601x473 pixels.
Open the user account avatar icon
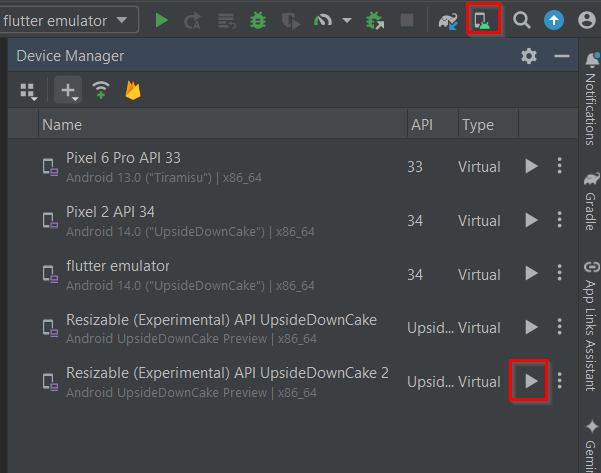click(586, 20)
